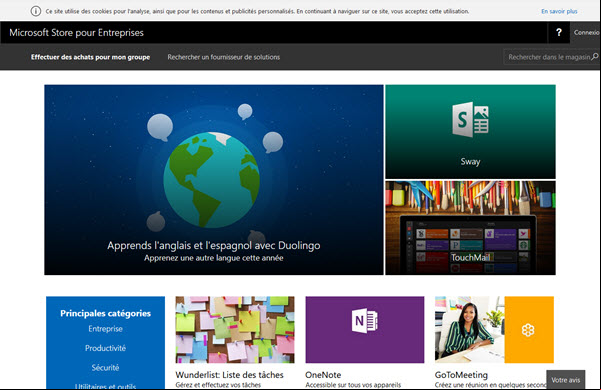The width and height of the screenshot is (601, 390).
Task: Click the cookie notice info icon
Action: (x=36, y=11)
